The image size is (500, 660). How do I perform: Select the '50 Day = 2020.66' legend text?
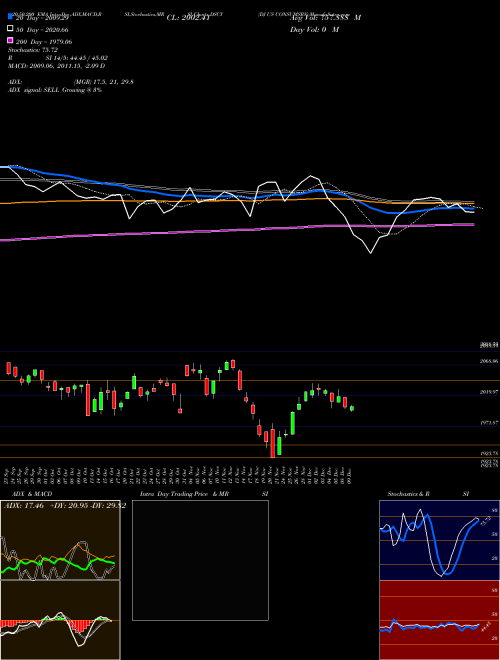click(x=42, y=30)
